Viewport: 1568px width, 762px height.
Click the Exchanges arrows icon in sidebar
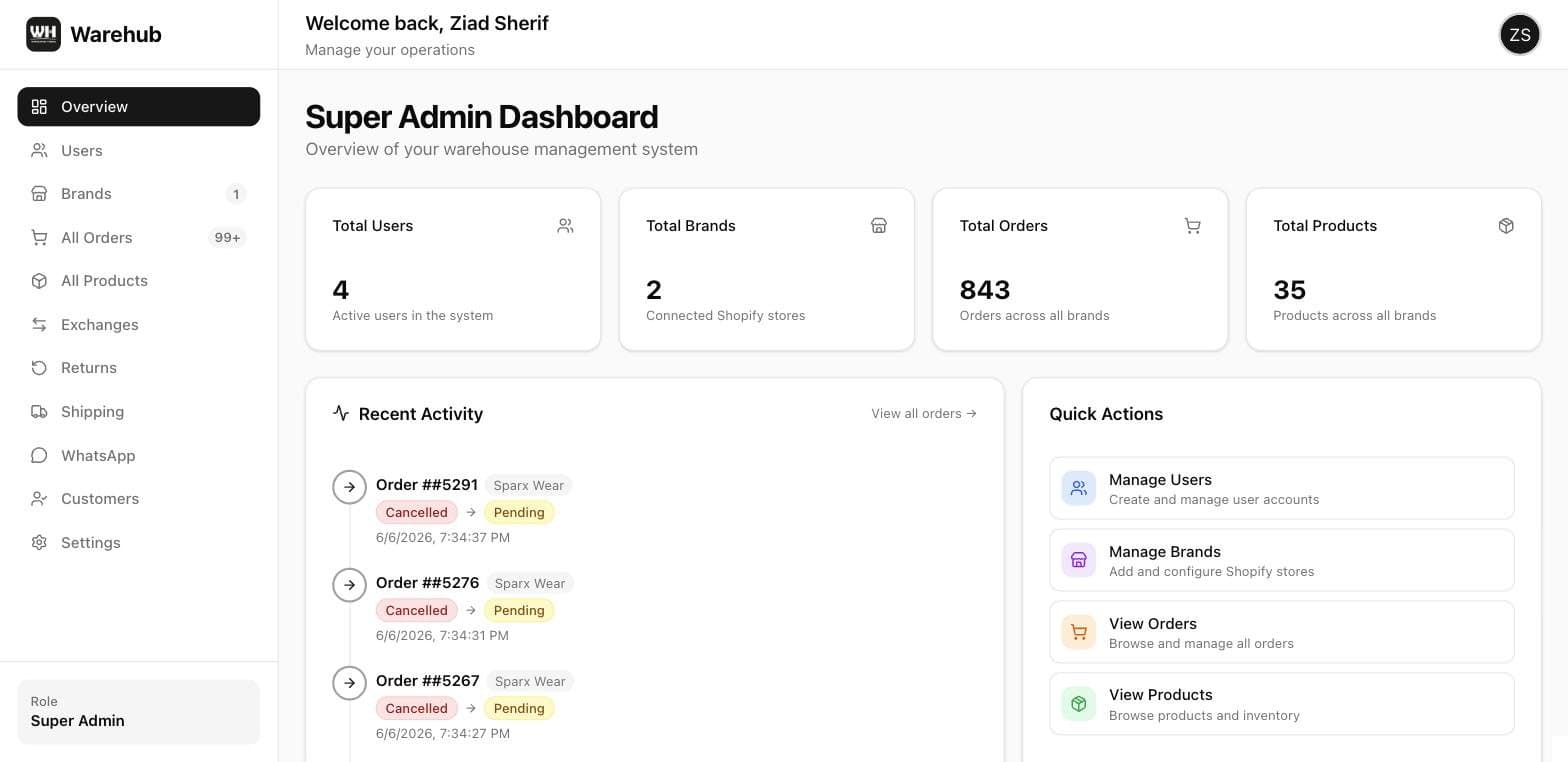39,324
